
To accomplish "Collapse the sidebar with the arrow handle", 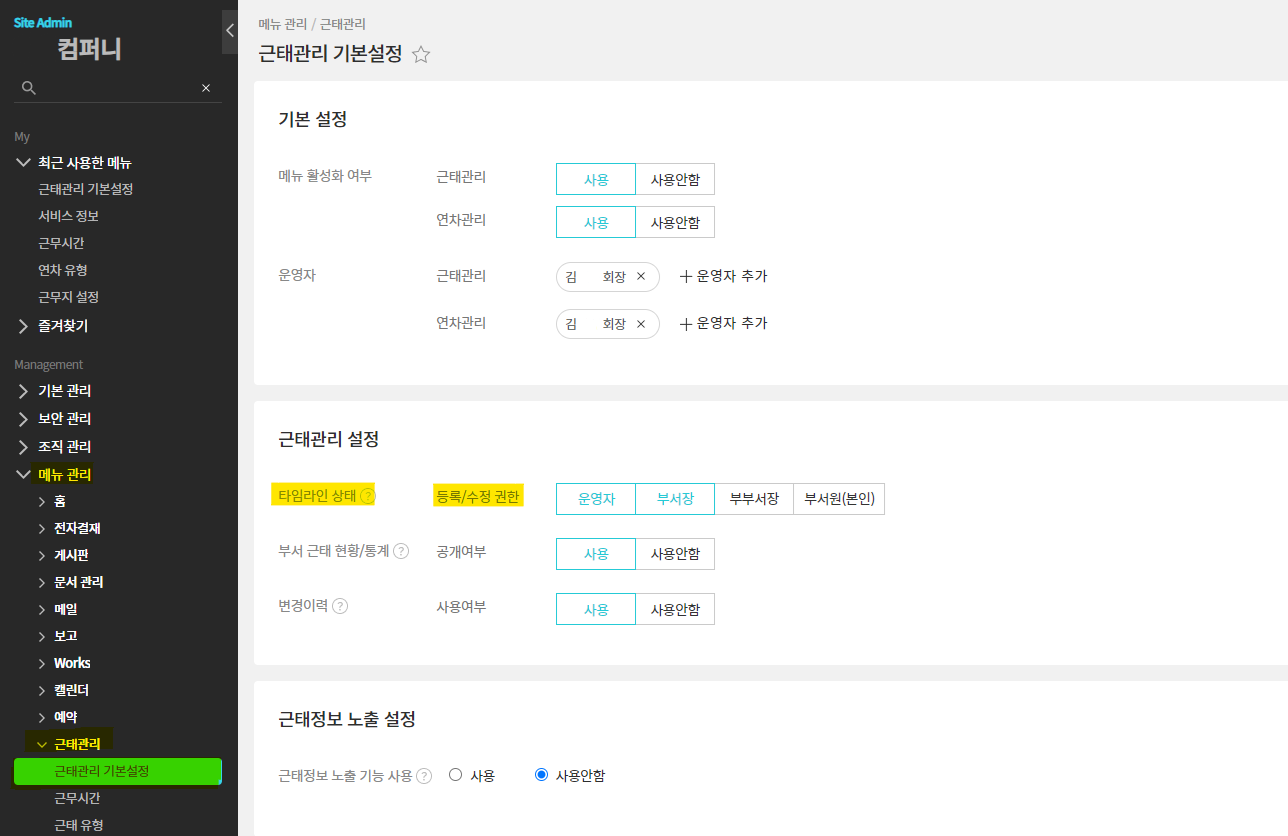I will click(x=229, y=31).
